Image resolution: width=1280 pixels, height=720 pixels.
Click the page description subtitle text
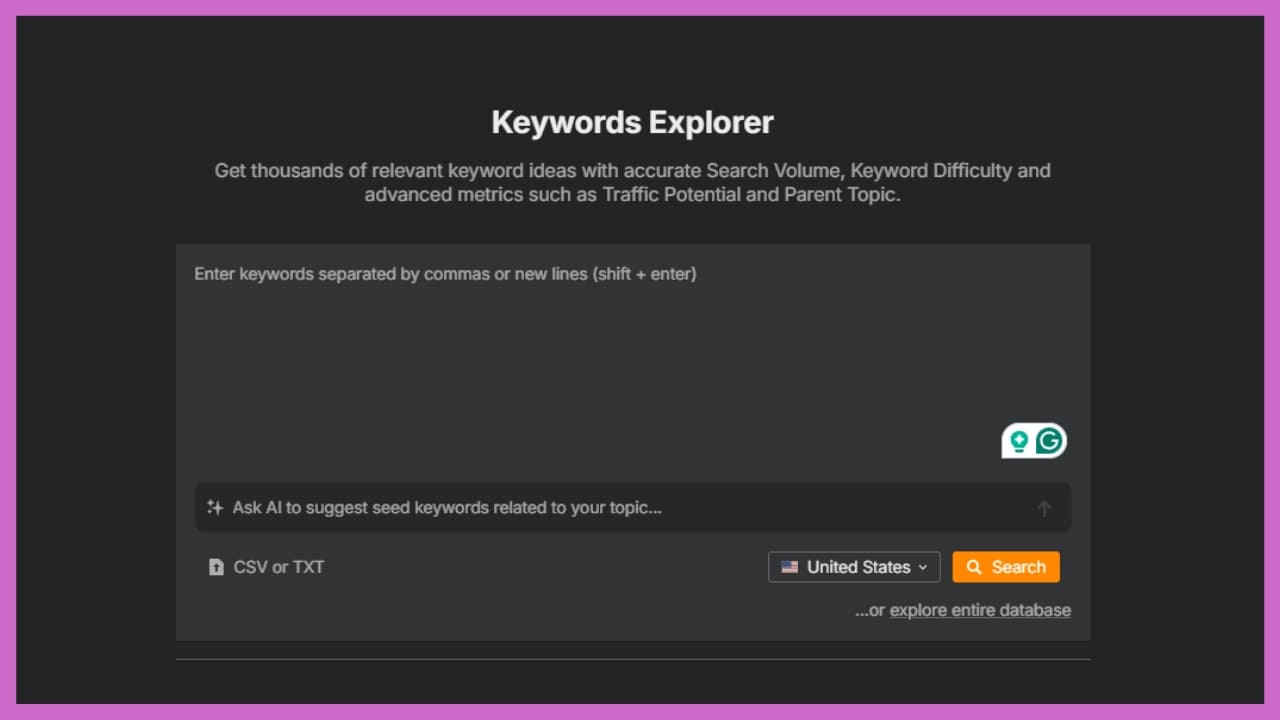tap(632, 182)
